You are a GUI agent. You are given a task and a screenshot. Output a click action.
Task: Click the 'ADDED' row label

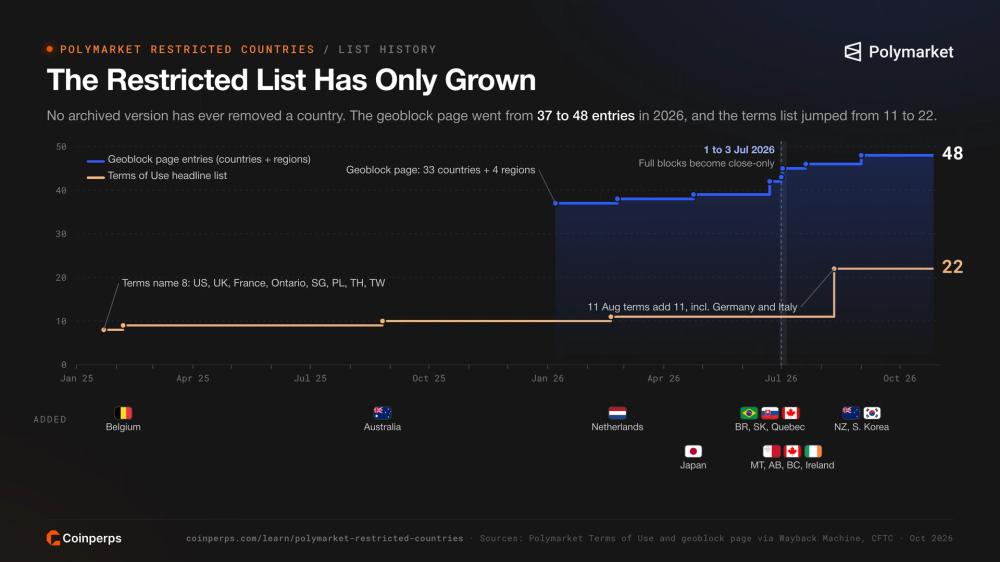[x=50, y=419]
